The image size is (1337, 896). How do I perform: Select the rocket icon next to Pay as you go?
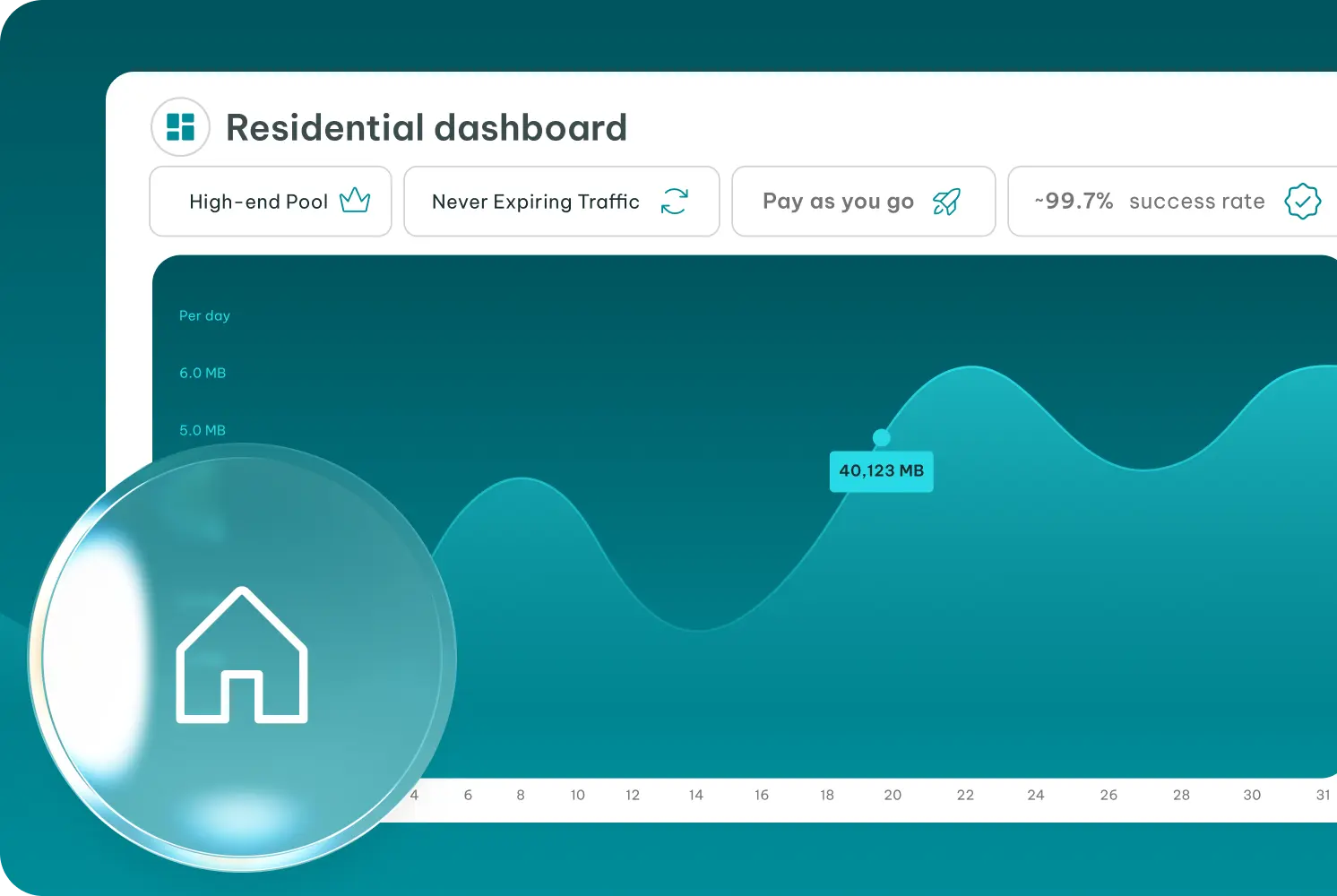[x=946, y=201]
